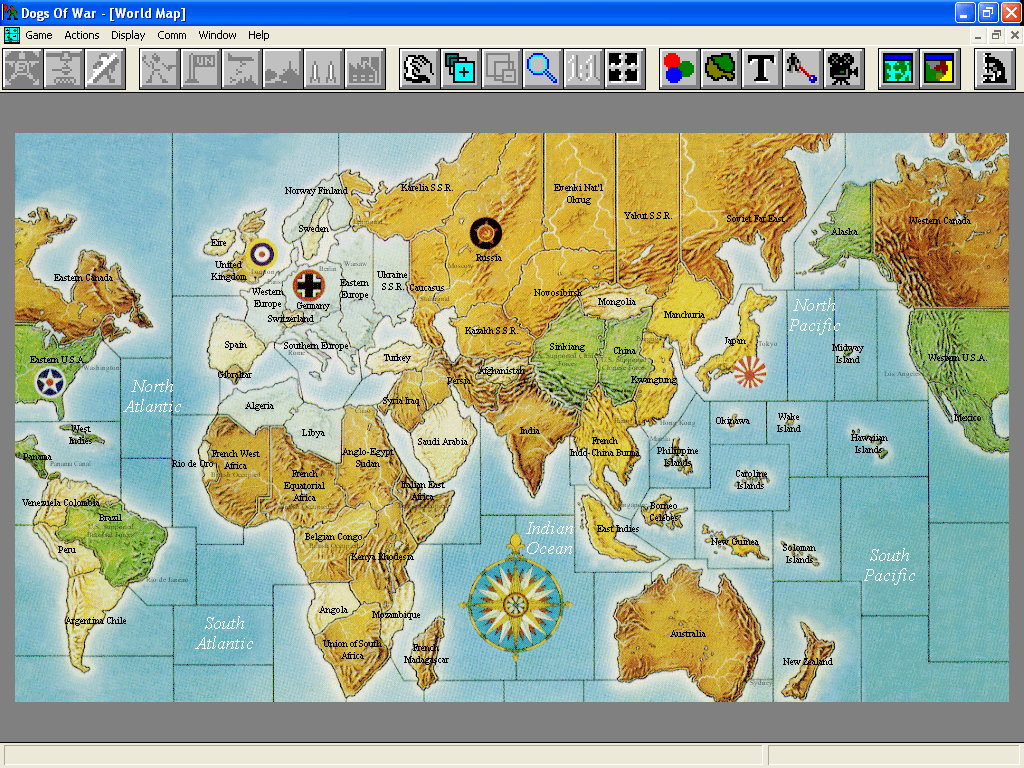Click the Midway Island label
The height and width of the screenshot is (768, 1024).
point(848,353)
